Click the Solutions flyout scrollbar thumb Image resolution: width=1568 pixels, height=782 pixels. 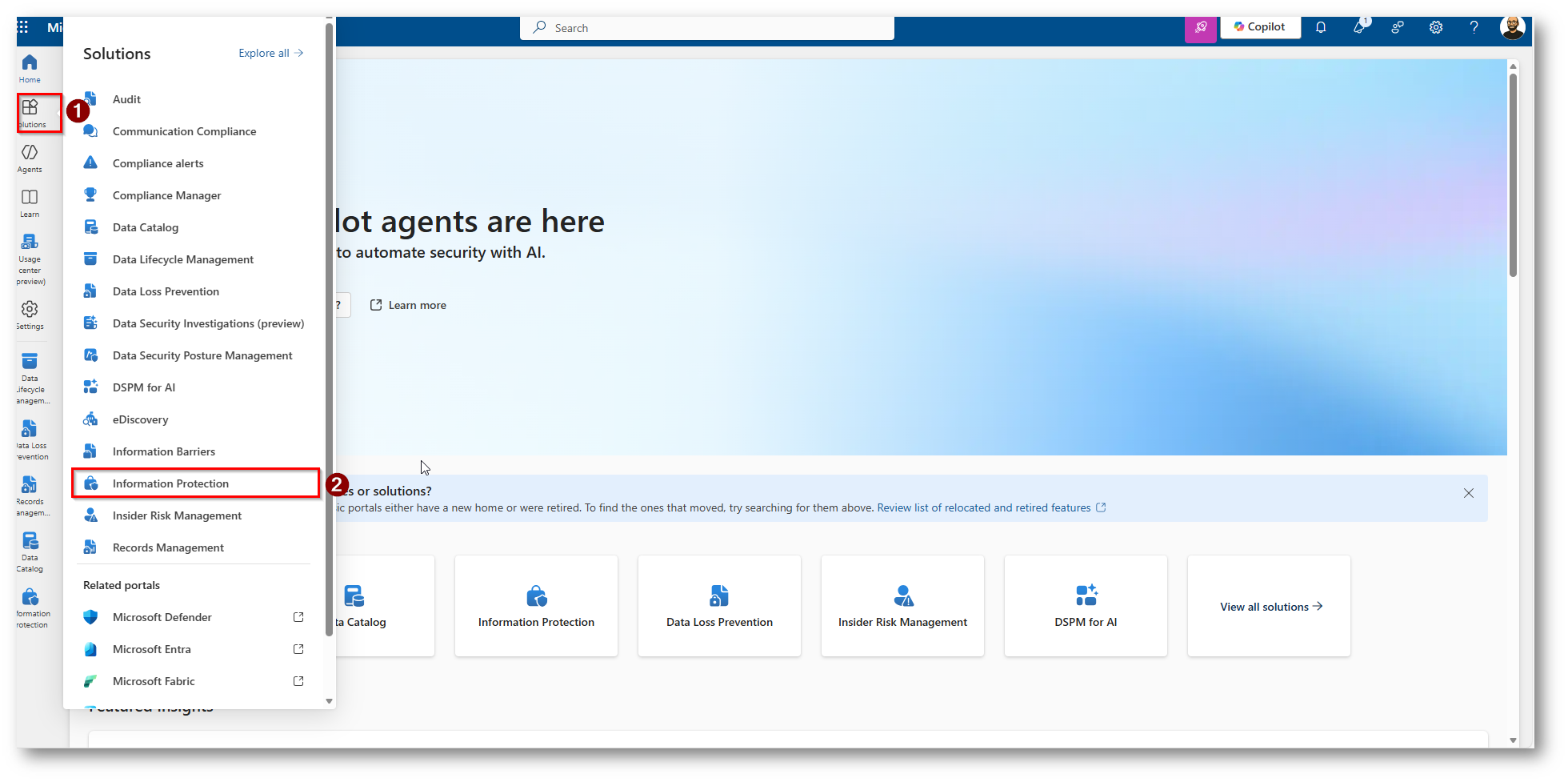pos(329,330)
